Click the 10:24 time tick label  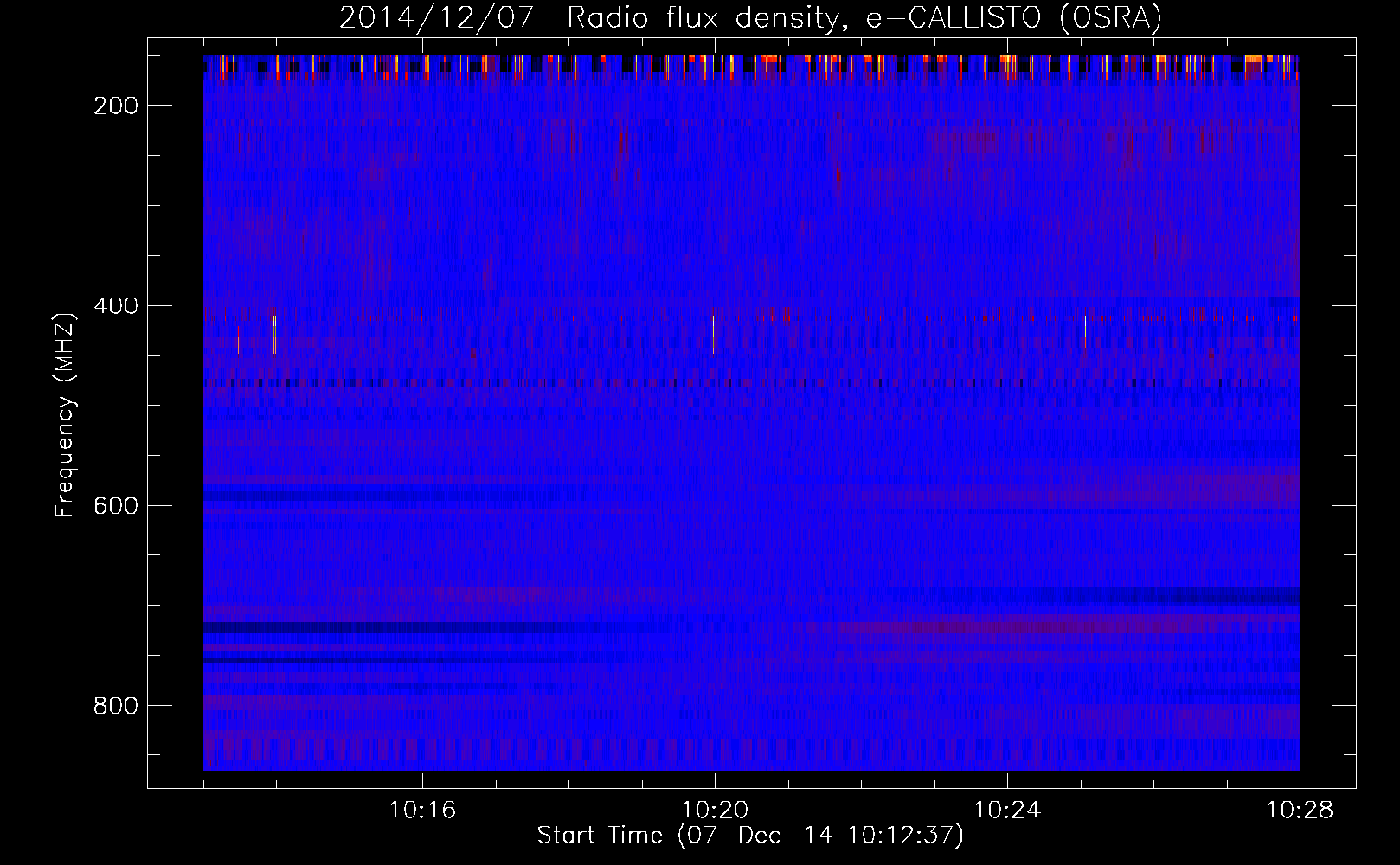point(1007,811)
